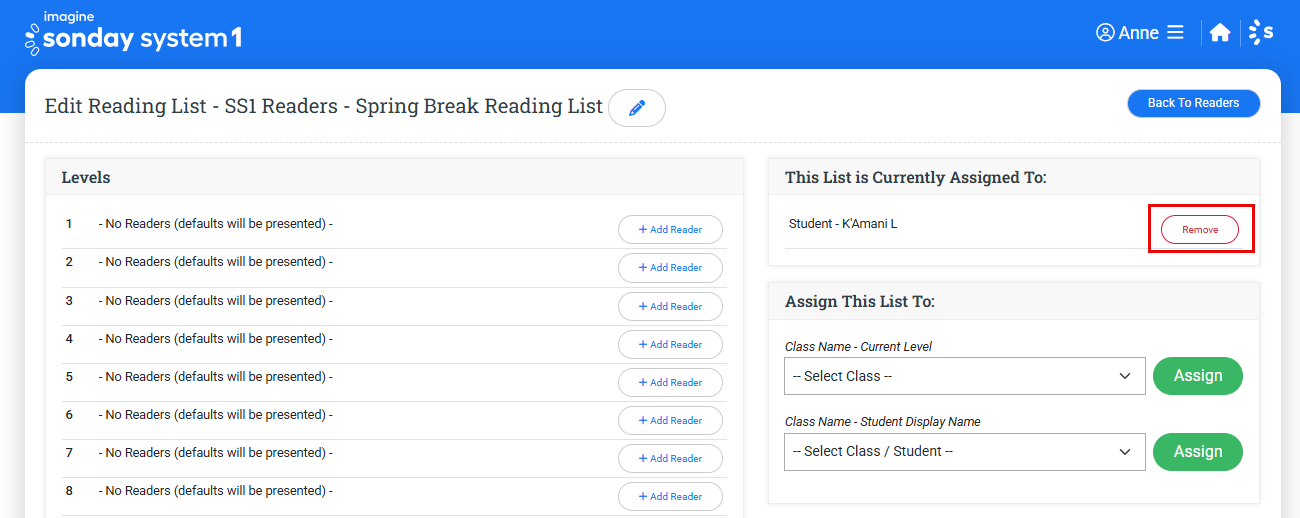Click the Sonday S logo icon at top right
The height and width of the screenshot is (518, 1300).
(1262, 33)
